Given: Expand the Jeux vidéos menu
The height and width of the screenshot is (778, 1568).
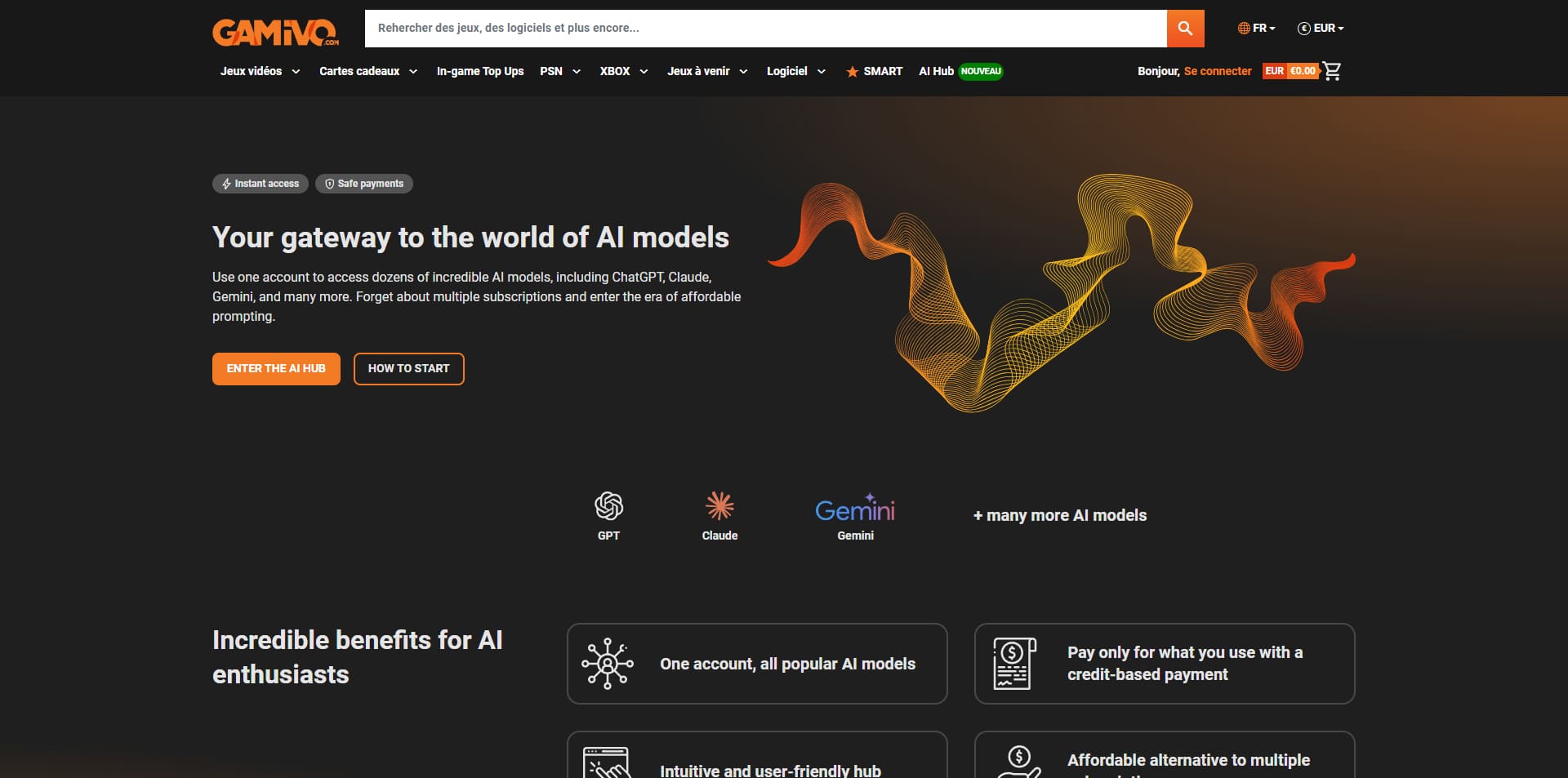Looking at the screenshot, I should click(260, 71).
